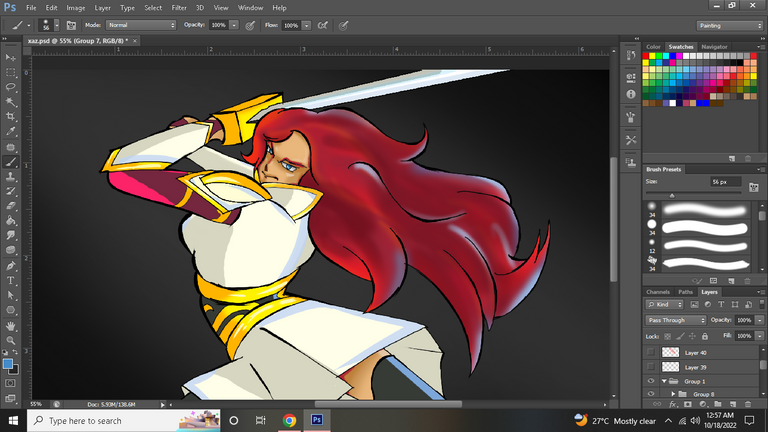768x432 pixels.
Task: Switch to the Channels tab
Action: click(658, 292)
